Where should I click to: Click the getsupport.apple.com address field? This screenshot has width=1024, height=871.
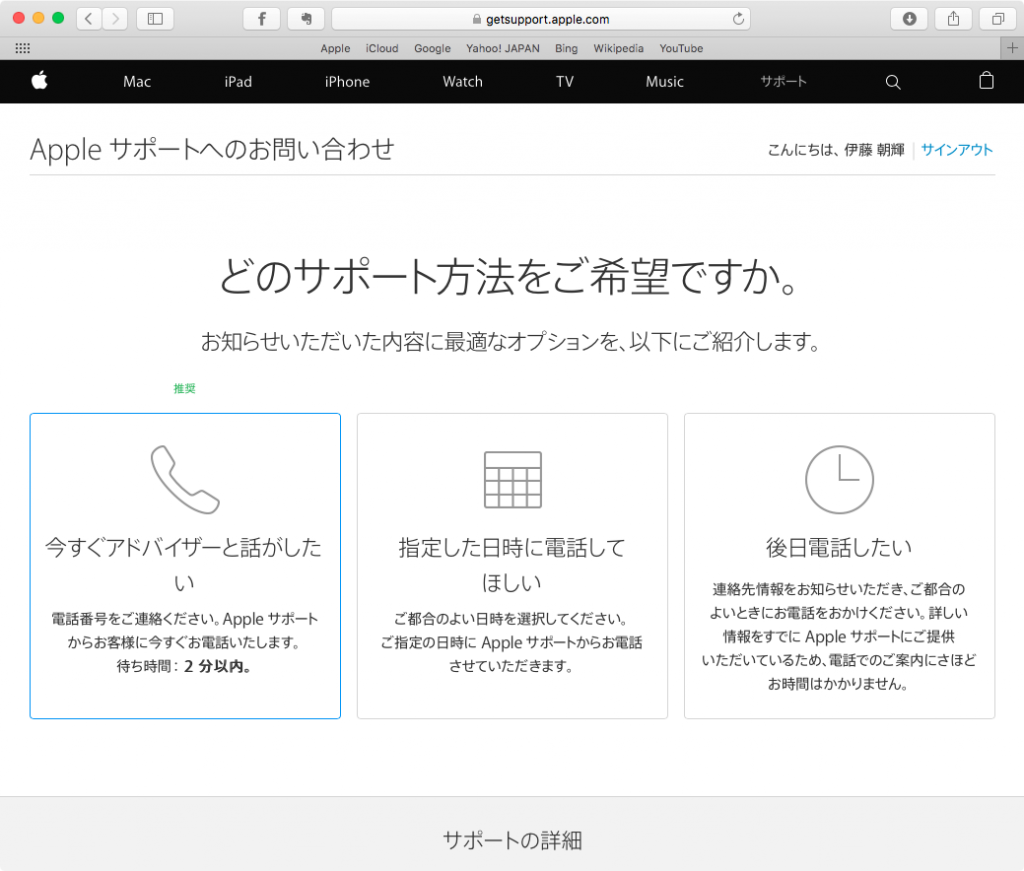coord(541,19)
